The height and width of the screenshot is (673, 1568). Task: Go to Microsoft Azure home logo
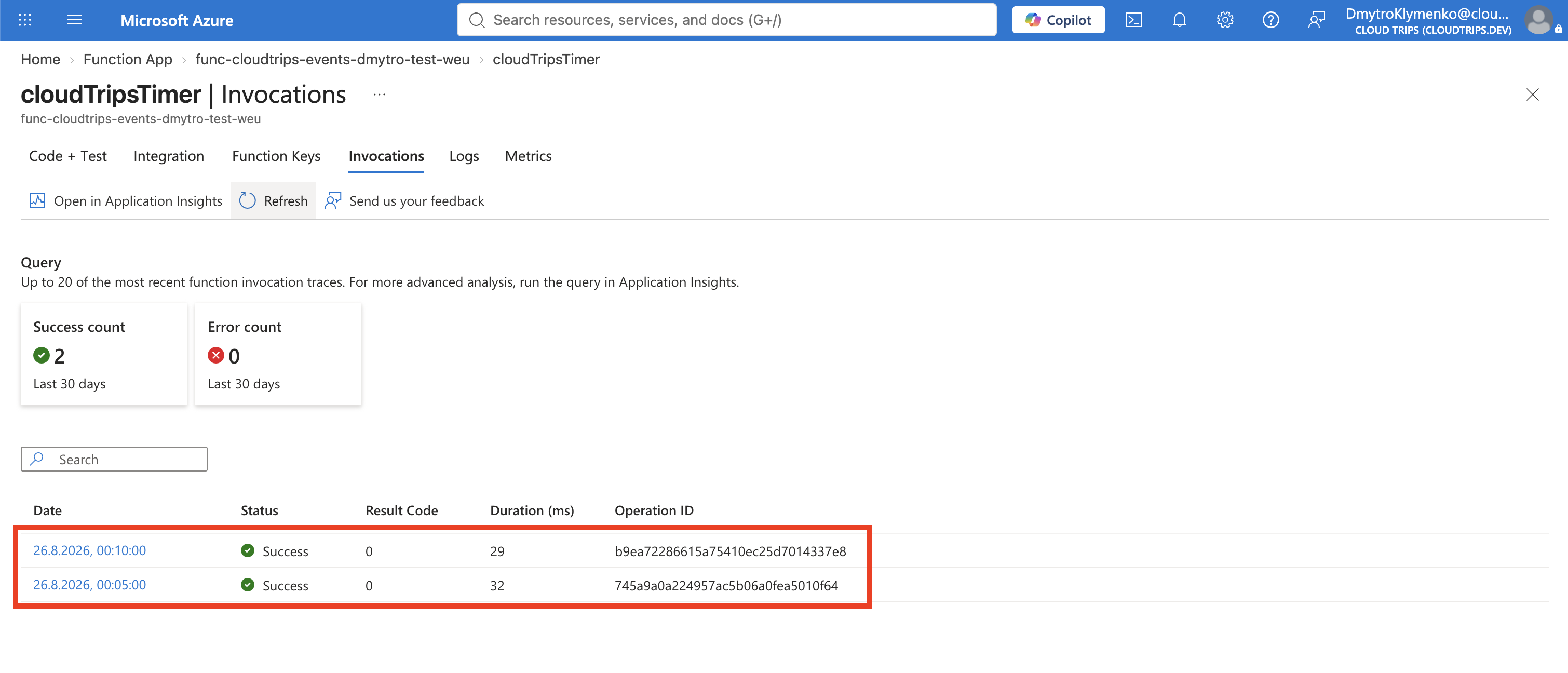tap(177, 20)
